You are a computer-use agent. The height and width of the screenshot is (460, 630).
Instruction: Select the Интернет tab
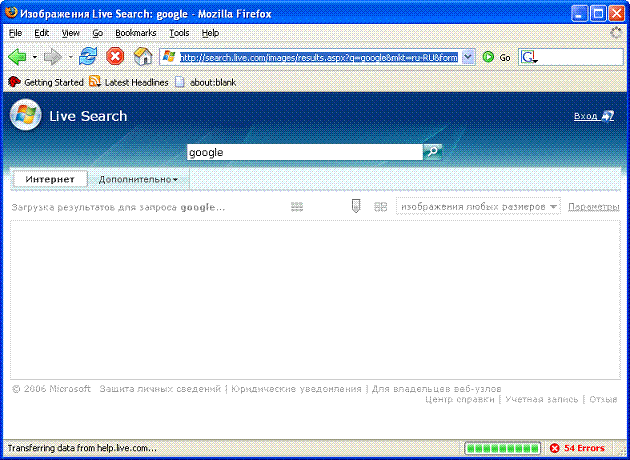pyautogui.click(x=50, y=179)
